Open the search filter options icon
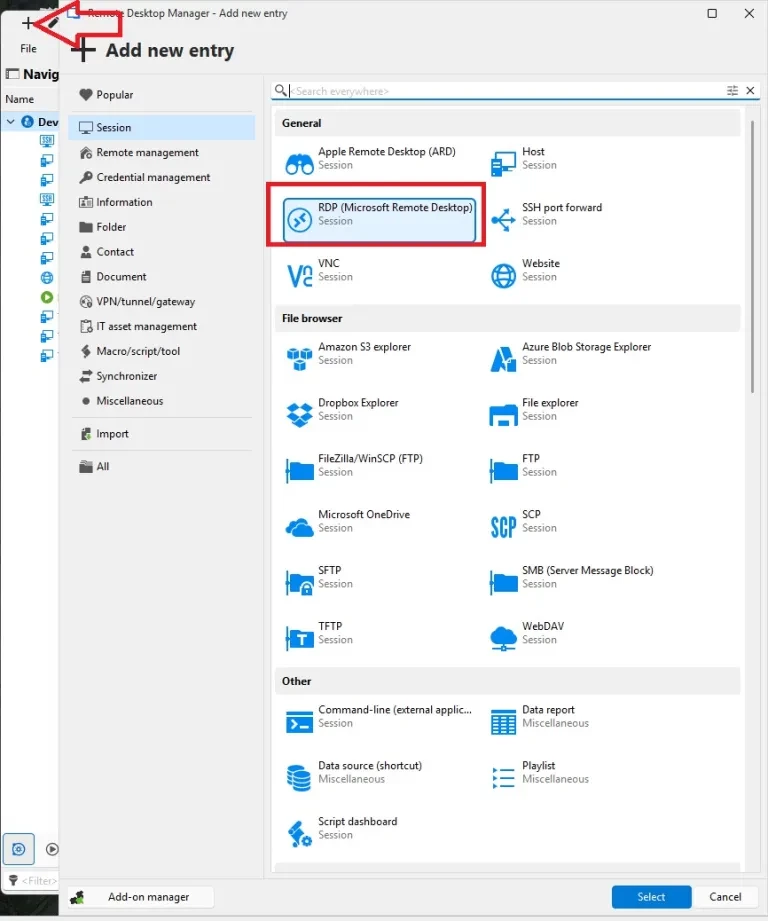The width and height of the screenshot is (768, 921). [x=732, y=90]
